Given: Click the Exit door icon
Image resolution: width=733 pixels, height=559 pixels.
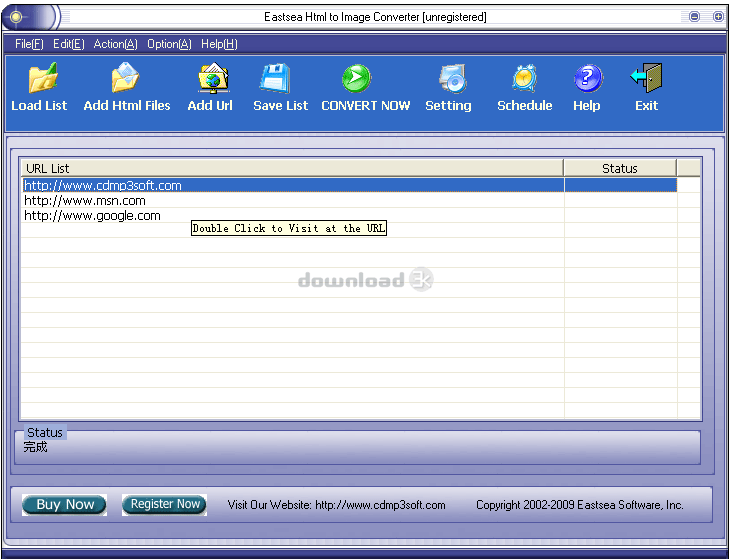Looking at the screenshot, I should click(646, 80).
